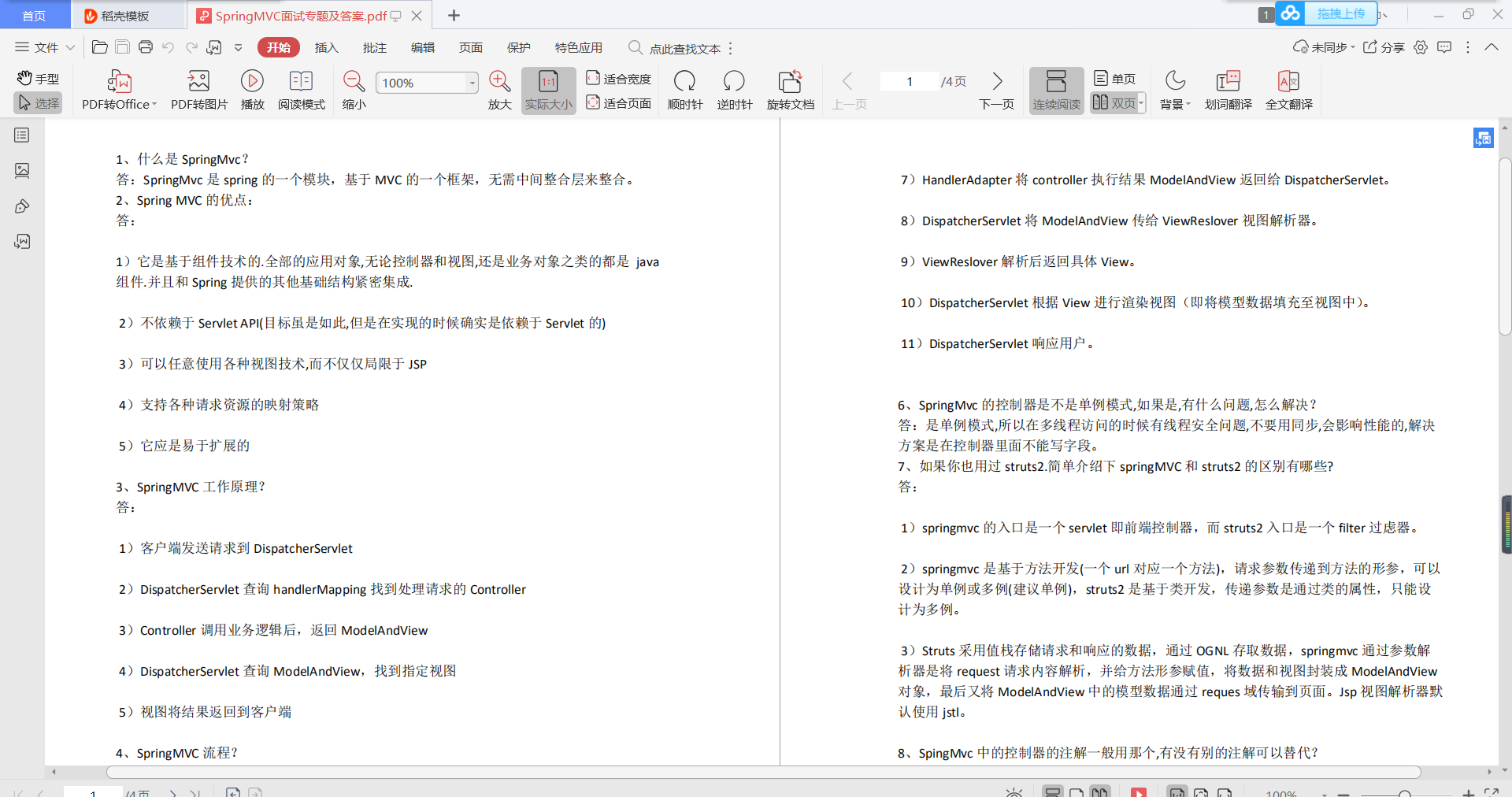Click the redo arrow

191,47
